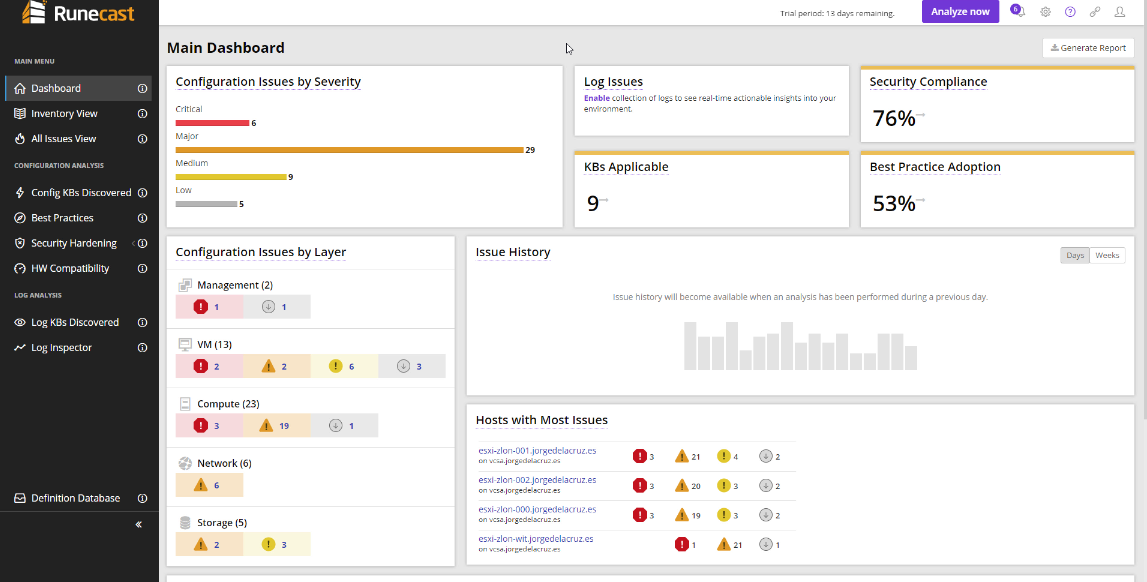Viewport: 1147px width, 582px height.
Task: Open the settings gear icon
Action: [1045, 12]
